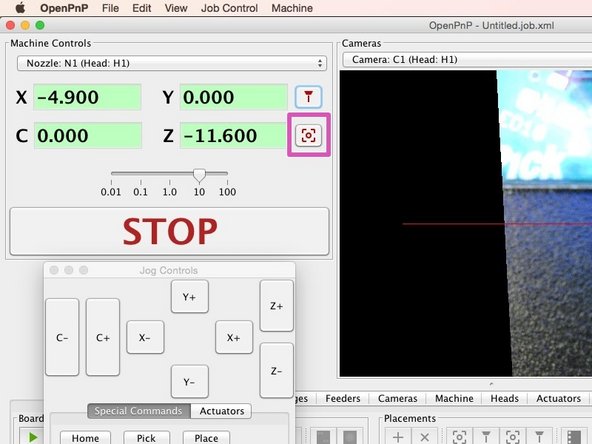Set jog increment to 0.01 tick
This screenshot has height=444, width=592.
tap(111, 192)
